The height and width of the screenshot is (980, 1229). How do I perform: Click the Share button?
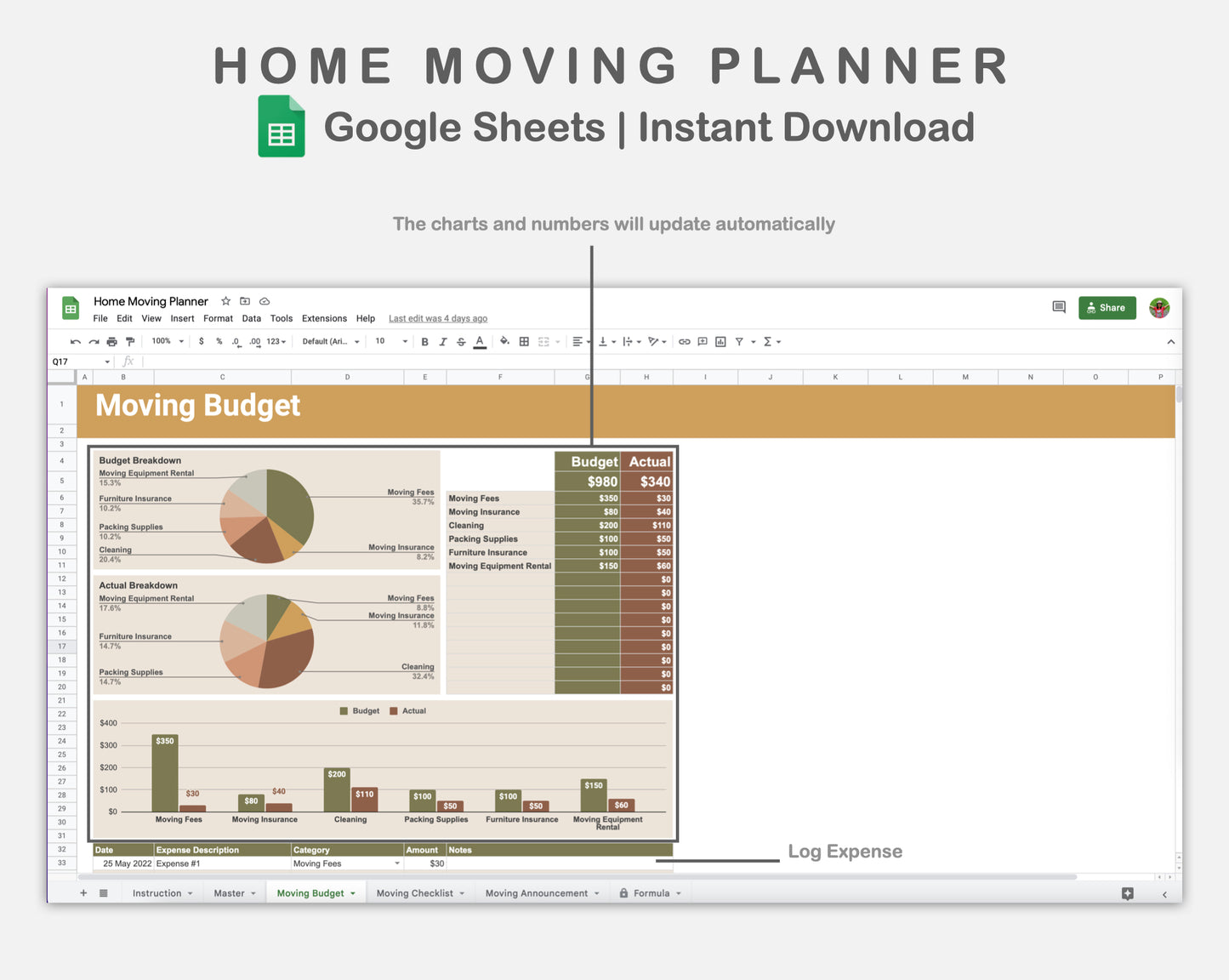coord(1107,307)
